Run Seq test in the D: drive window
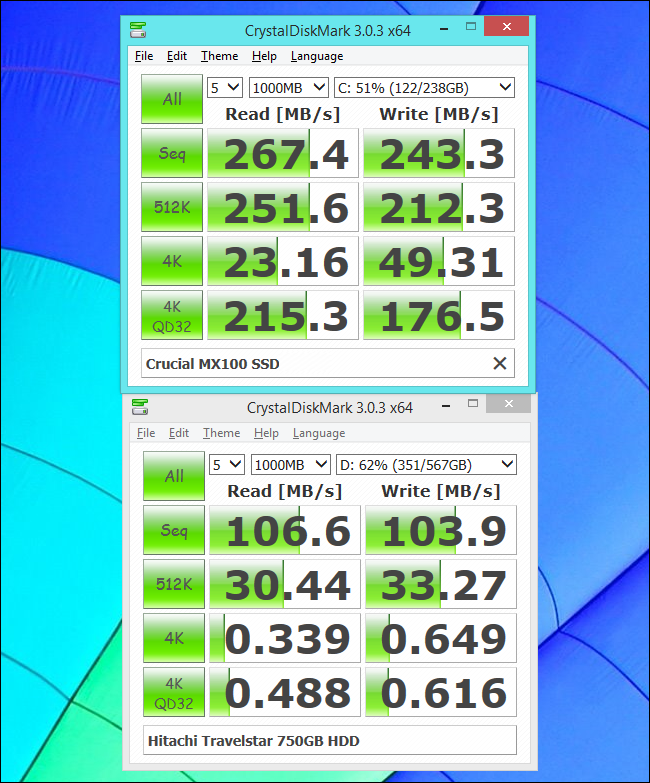The image size is (650, 783). click(174, 530)
